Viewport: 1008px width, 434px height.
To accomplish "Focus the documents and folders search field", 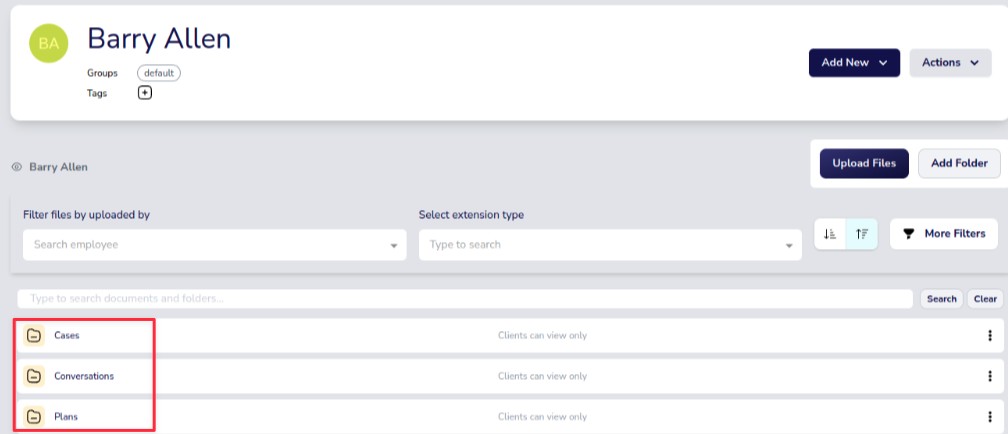I will (465, 299).
